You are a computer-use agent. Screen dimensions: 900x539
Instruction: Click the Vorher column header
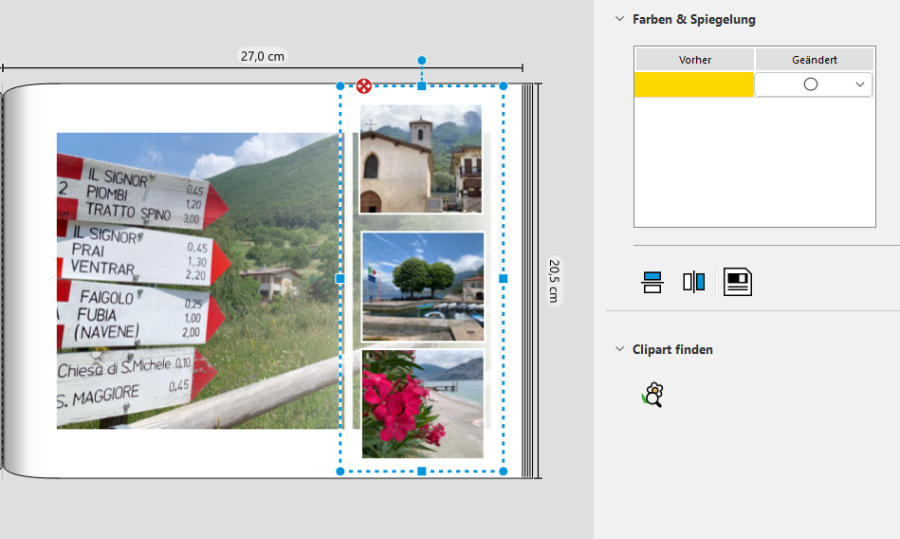695,60
